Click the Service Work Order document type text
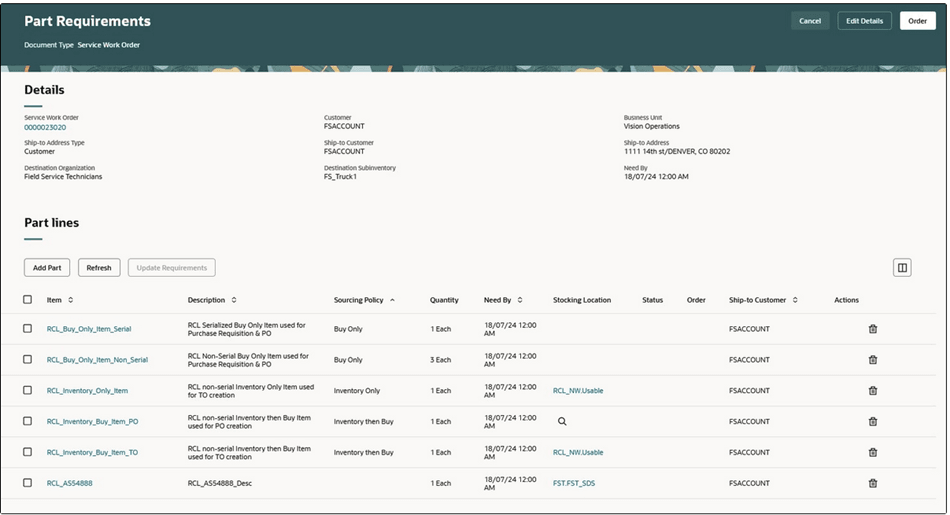This screenshot has height=515, width=950. coord(108,45)
